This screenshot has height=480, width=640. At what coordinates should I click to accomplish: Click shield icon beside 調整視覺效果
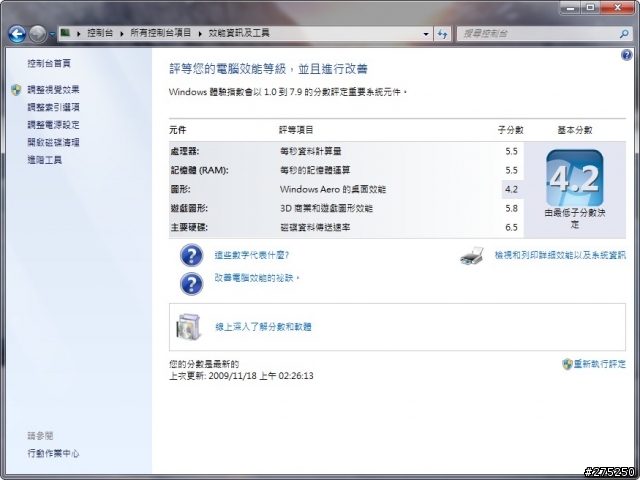pyautogui.click(x=16, y=90)
